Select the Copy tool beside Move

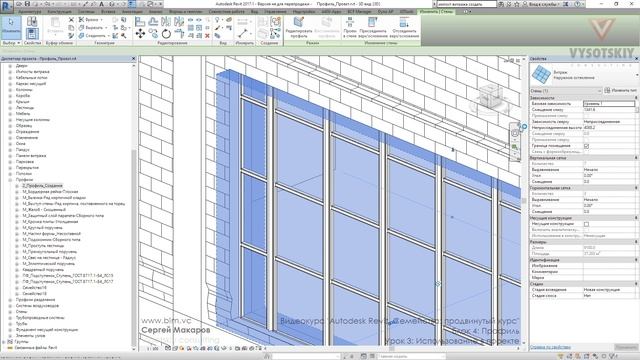[x=153, y=33]
